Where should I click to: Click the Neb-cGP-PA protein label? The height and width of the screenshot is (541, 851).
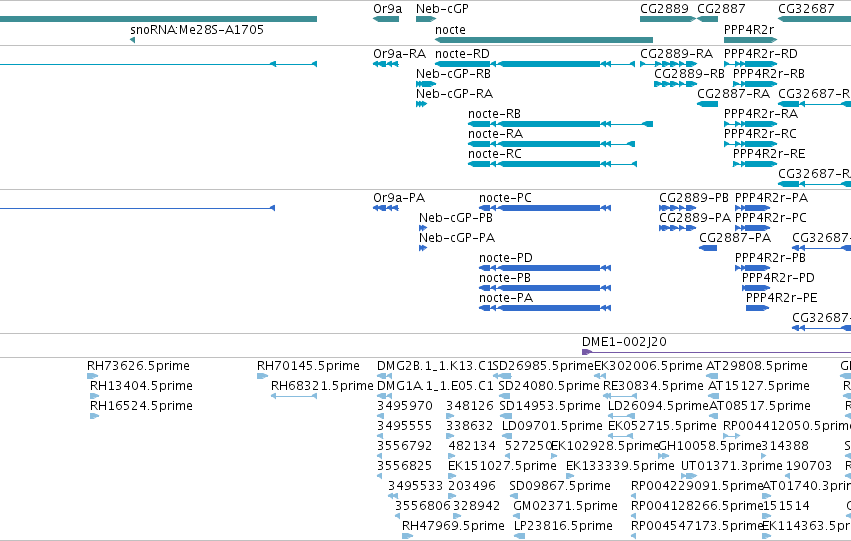(x=457, y=238)
